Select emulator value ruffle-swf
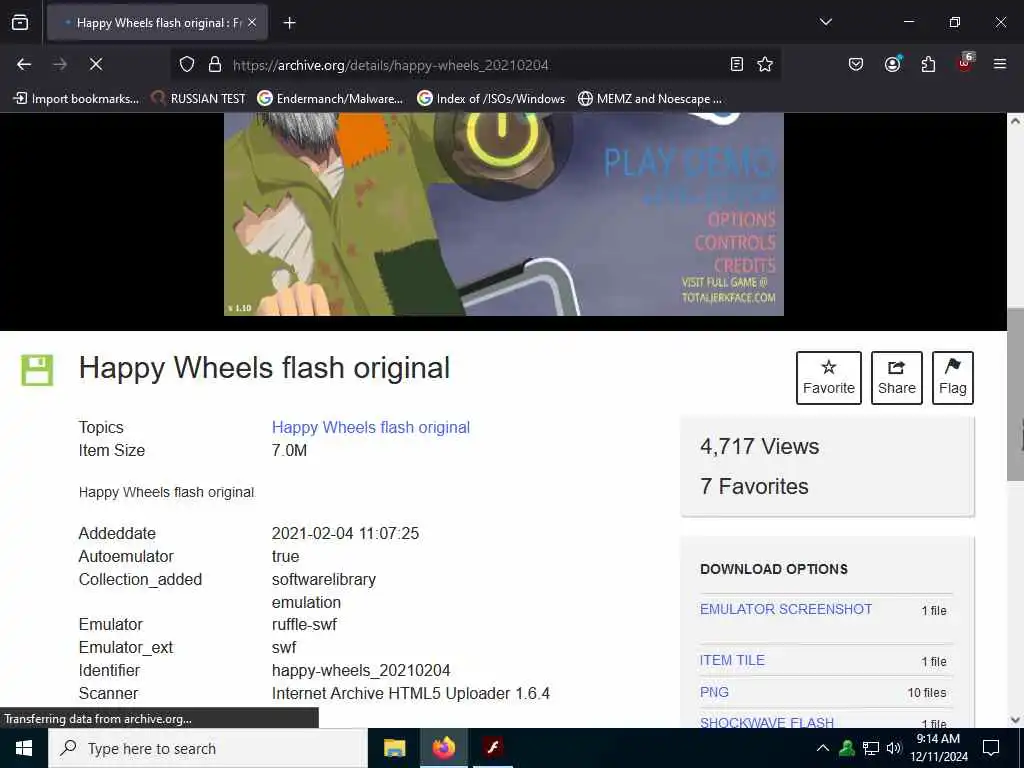 tap(304, 624)
